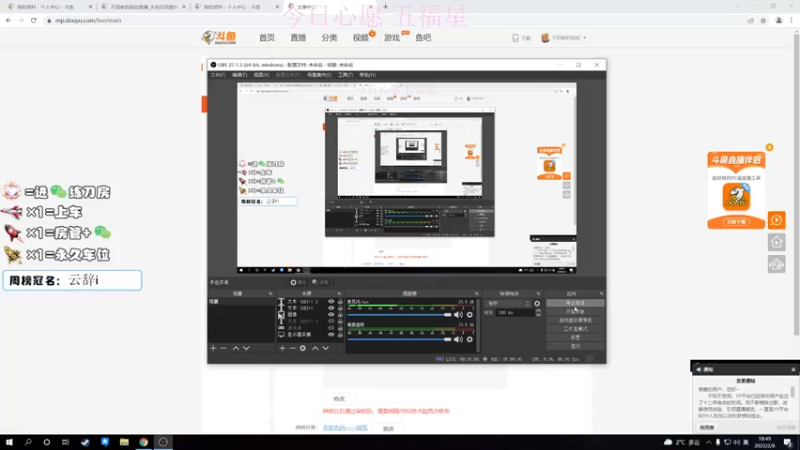
Task: Open gear settings for 麦克风/Aux channel
Action: (x=470, y=315)
